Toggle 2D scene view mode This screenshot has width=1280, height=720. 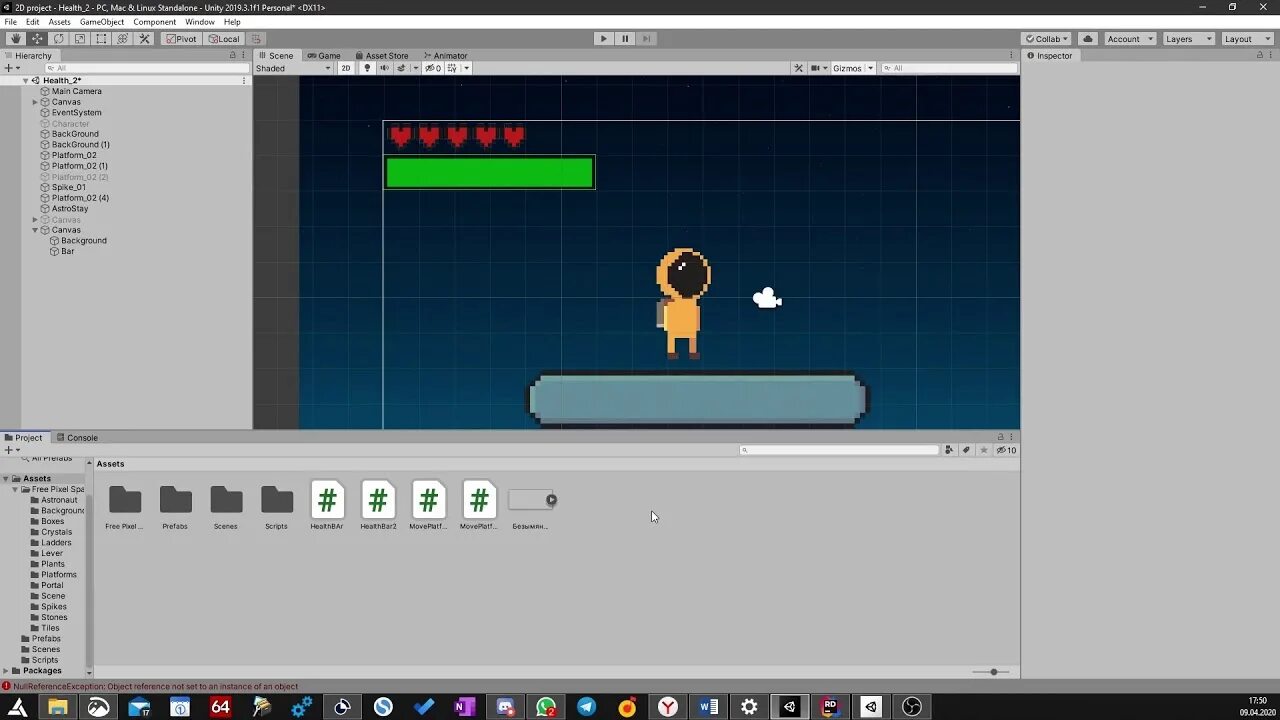(x=346, y=68)
